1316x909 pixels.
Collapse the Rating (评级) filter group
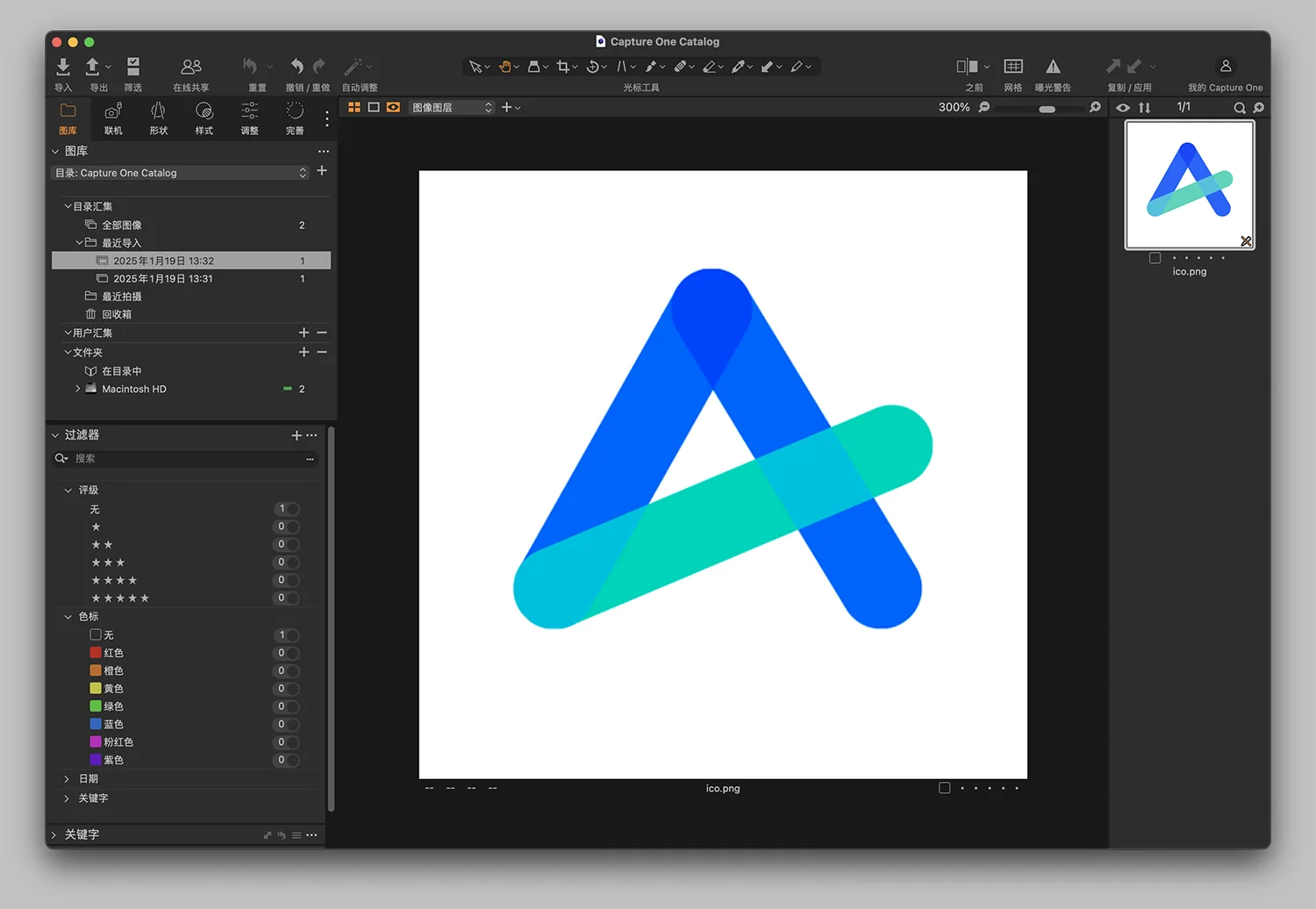tap(68, 490)
